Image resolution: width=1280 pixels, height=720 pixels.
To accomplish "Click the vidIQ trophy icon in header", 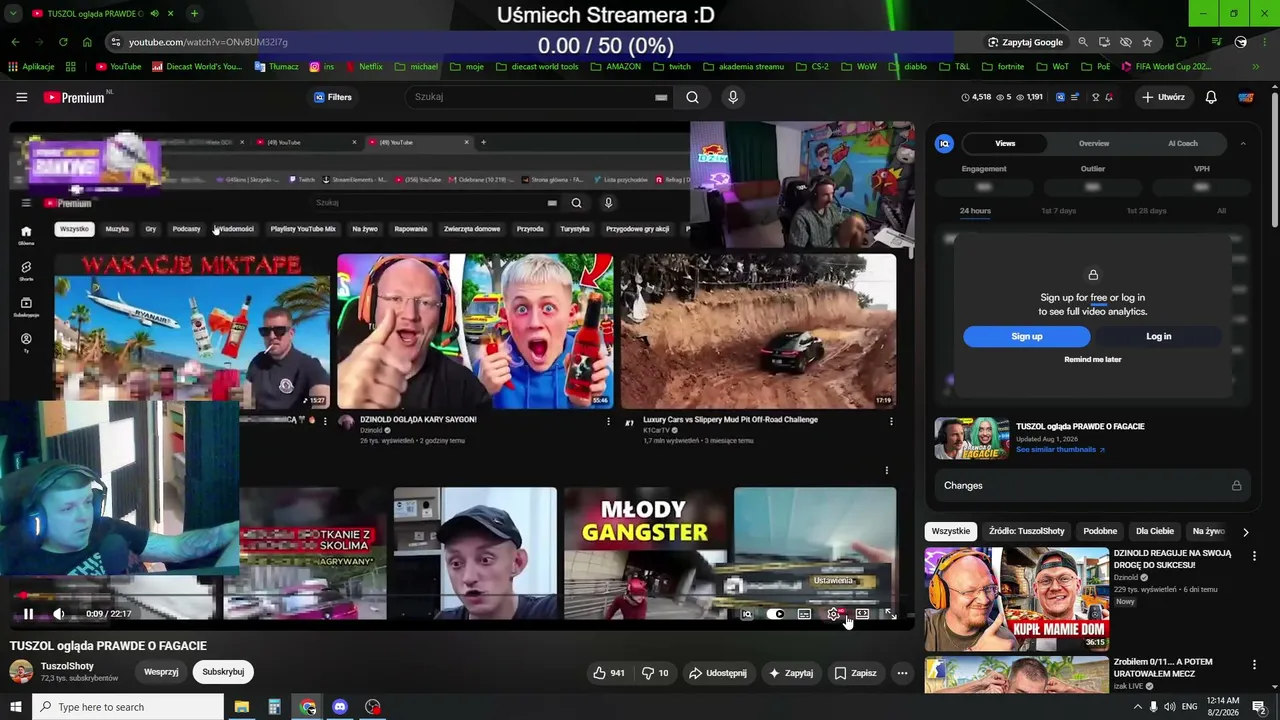I will click(1096, 97).
